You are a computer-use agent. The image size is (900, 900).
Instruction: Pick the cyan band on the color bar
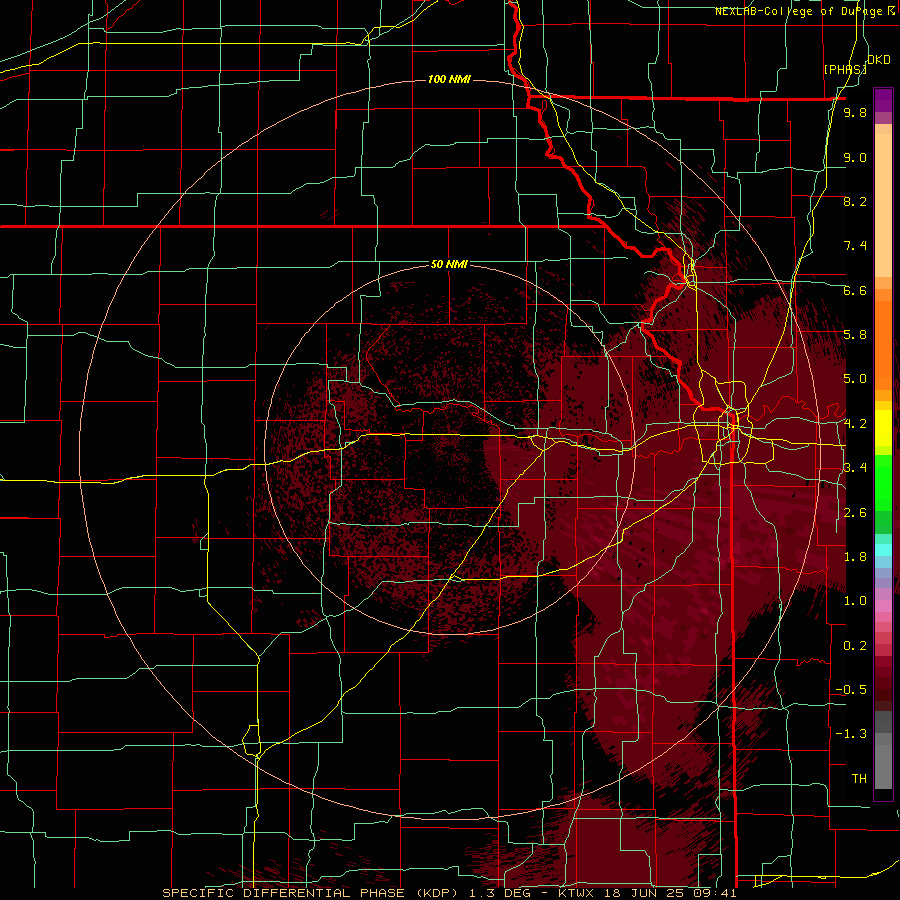[x=883, y=549]
